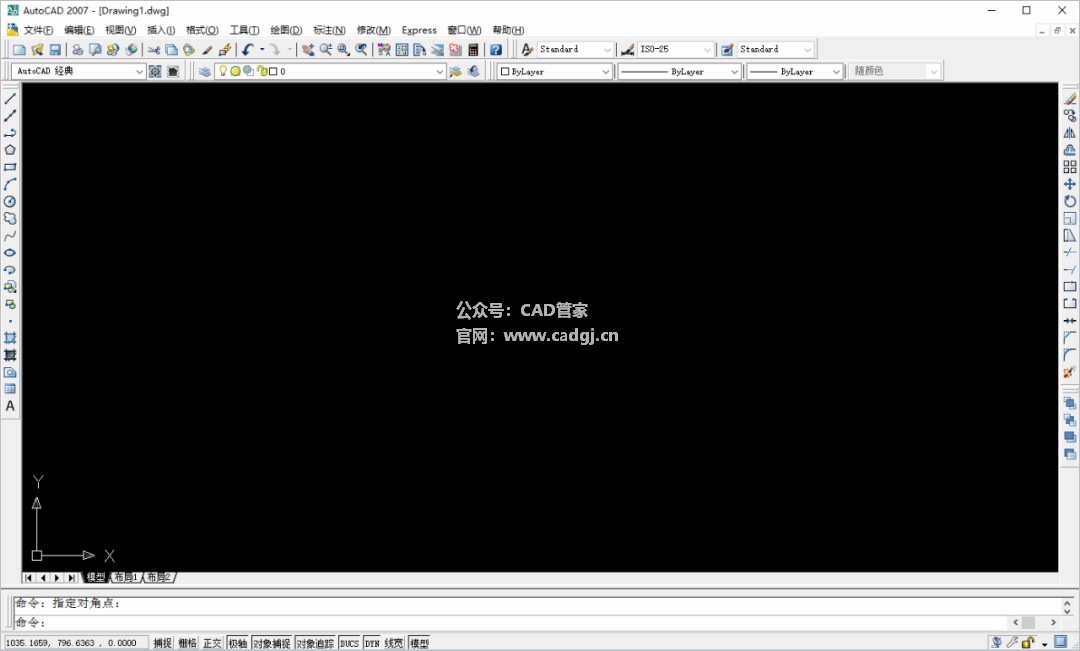Screen dimensions: 1080x651
Task: Select the Move modify tool
Action: click(1070, 185)
